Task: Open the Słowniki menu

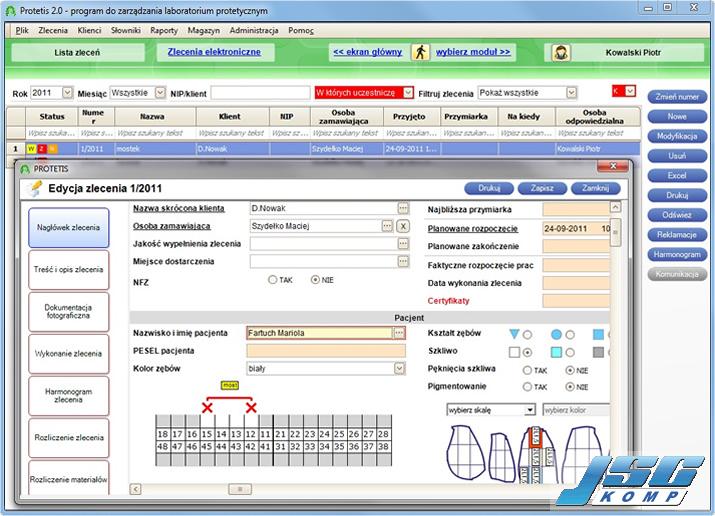Action: (x=125, y=31)
